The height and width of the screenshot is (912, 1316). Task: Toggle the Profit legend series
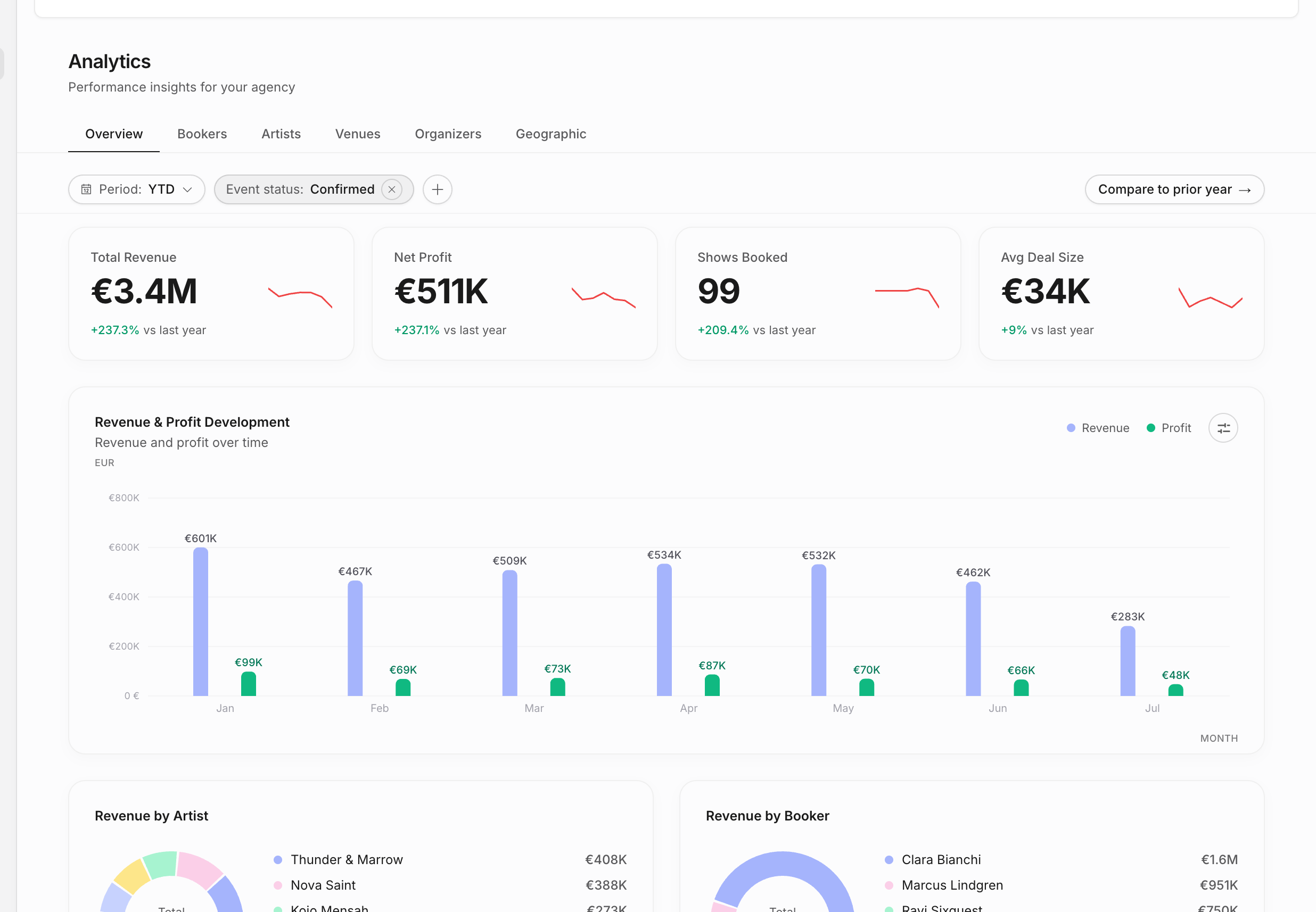tap(1169, 428)
